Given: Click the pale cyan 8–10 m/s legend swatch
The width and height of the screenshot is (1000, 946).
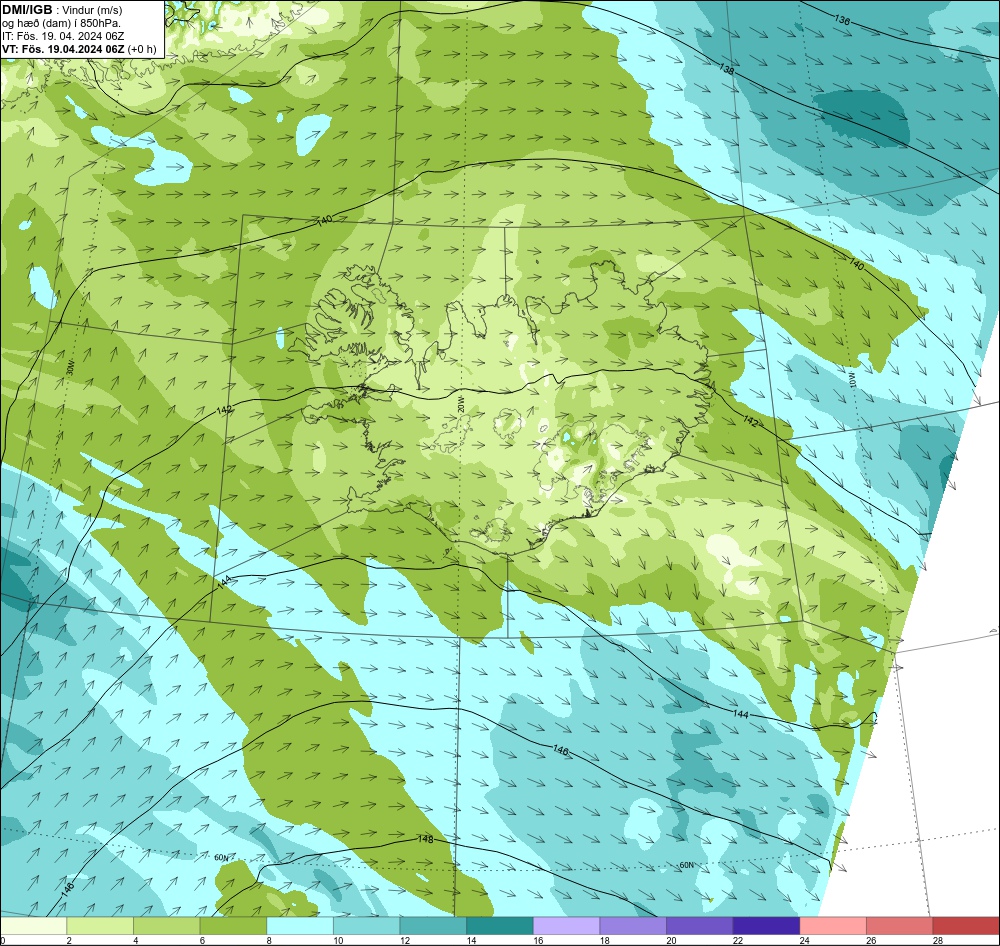Looking at the screenshot, I should click(300, 925).
